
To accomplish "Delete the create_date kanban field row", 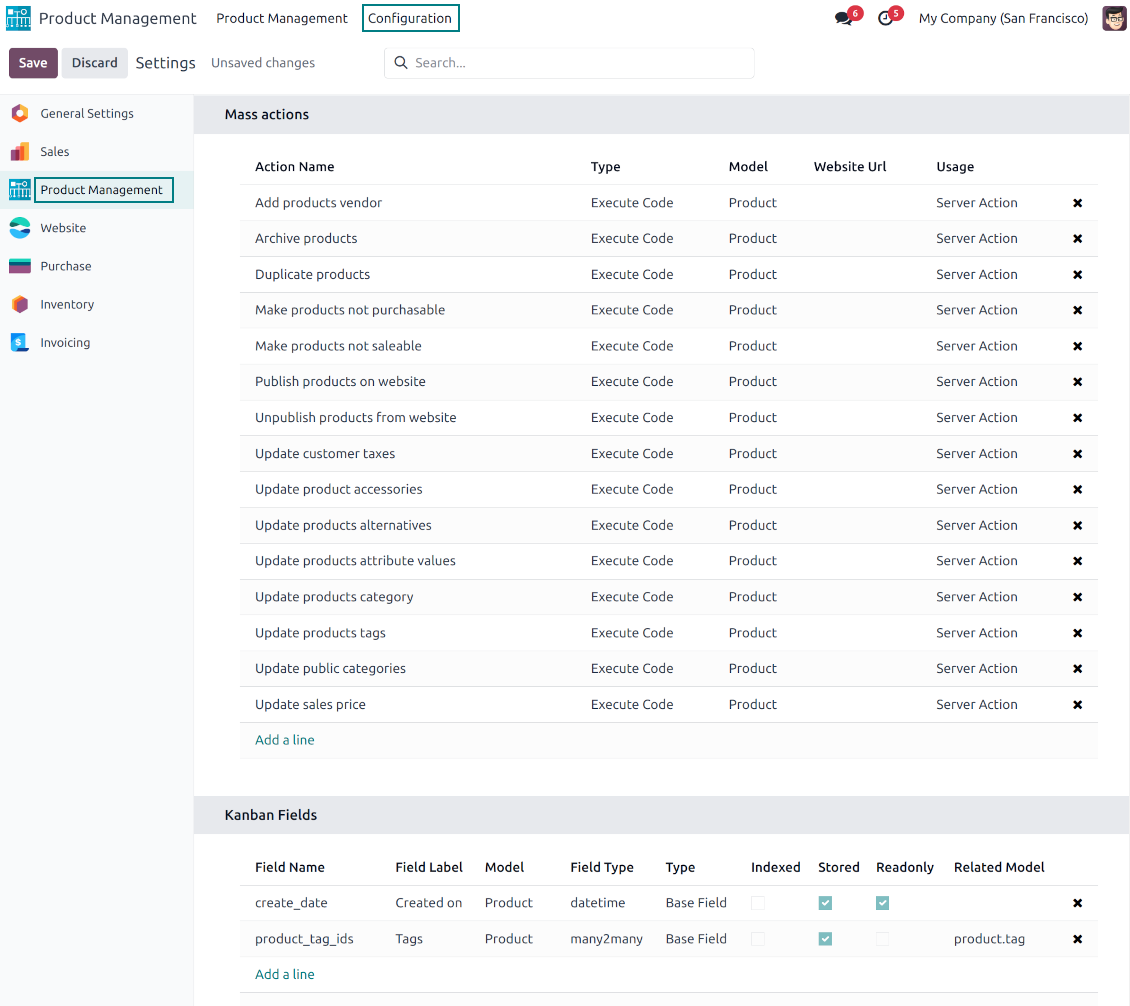I will point(1077,903).
